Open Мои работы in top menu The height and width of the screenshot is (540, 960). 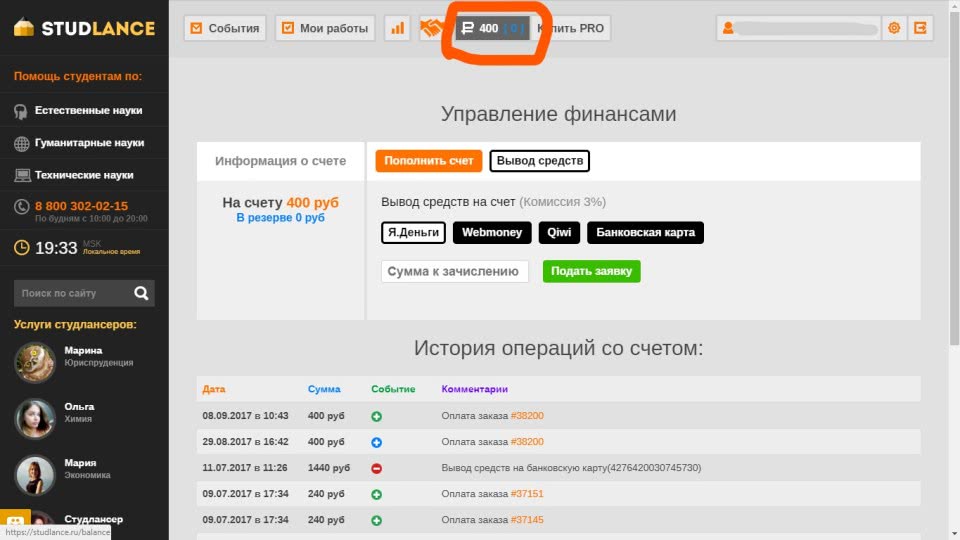click(324, 28)
